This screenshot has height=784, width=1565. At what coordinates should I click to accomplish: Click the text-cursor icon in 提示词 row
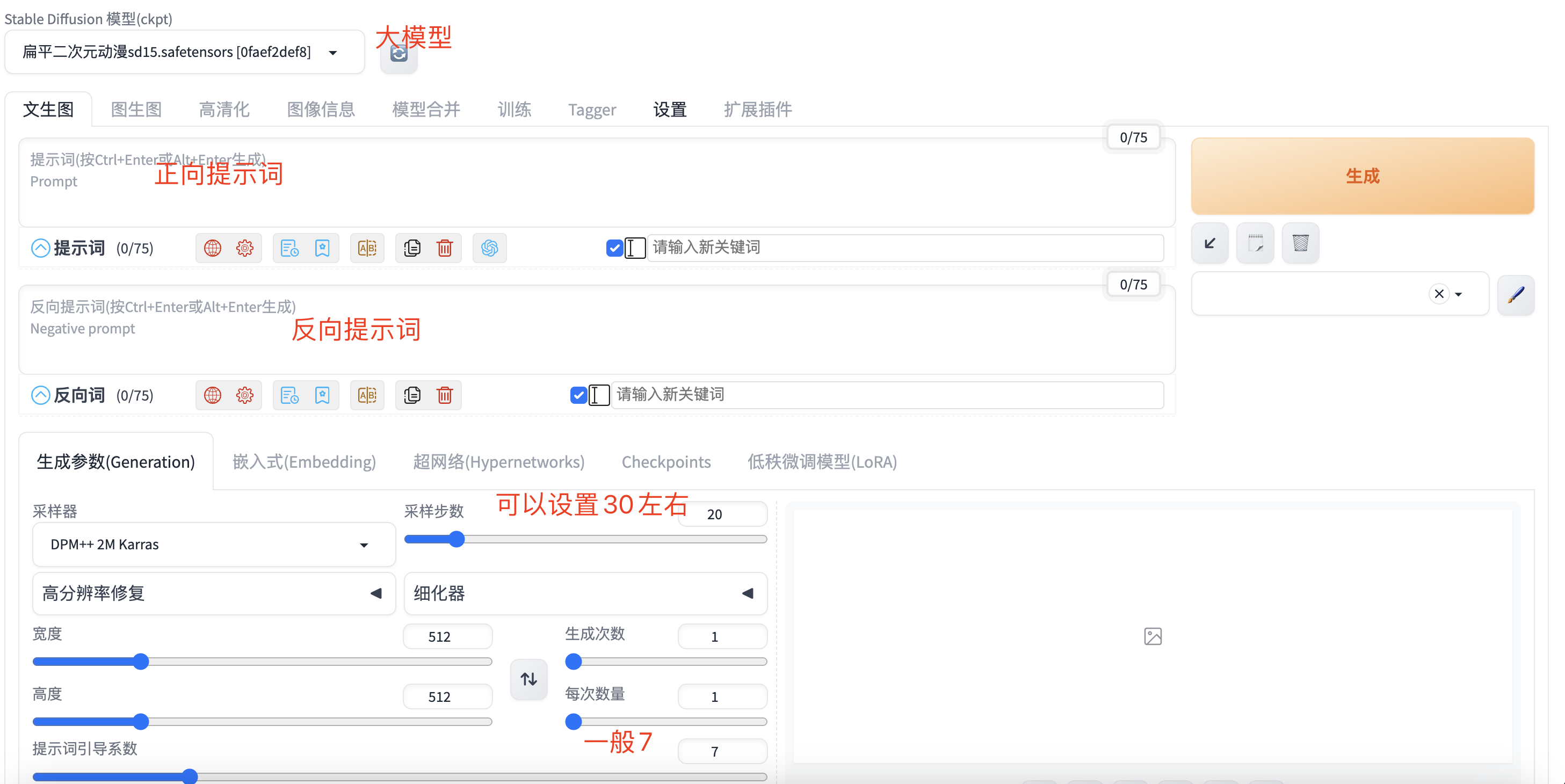[x=635, y=248]
